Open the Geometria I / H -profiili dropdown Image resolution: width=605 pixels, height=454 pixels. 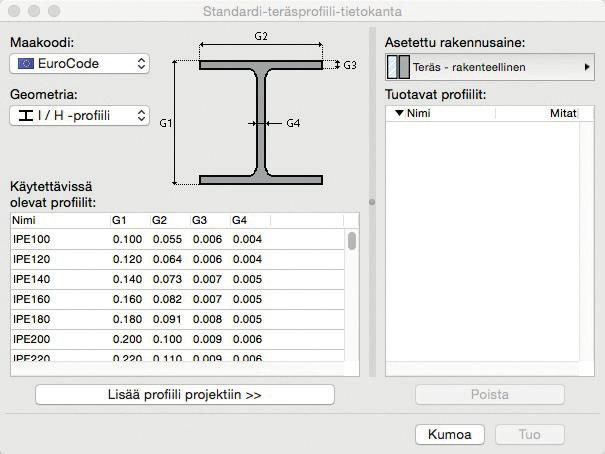pyautogui.click(x=79, y=116)
